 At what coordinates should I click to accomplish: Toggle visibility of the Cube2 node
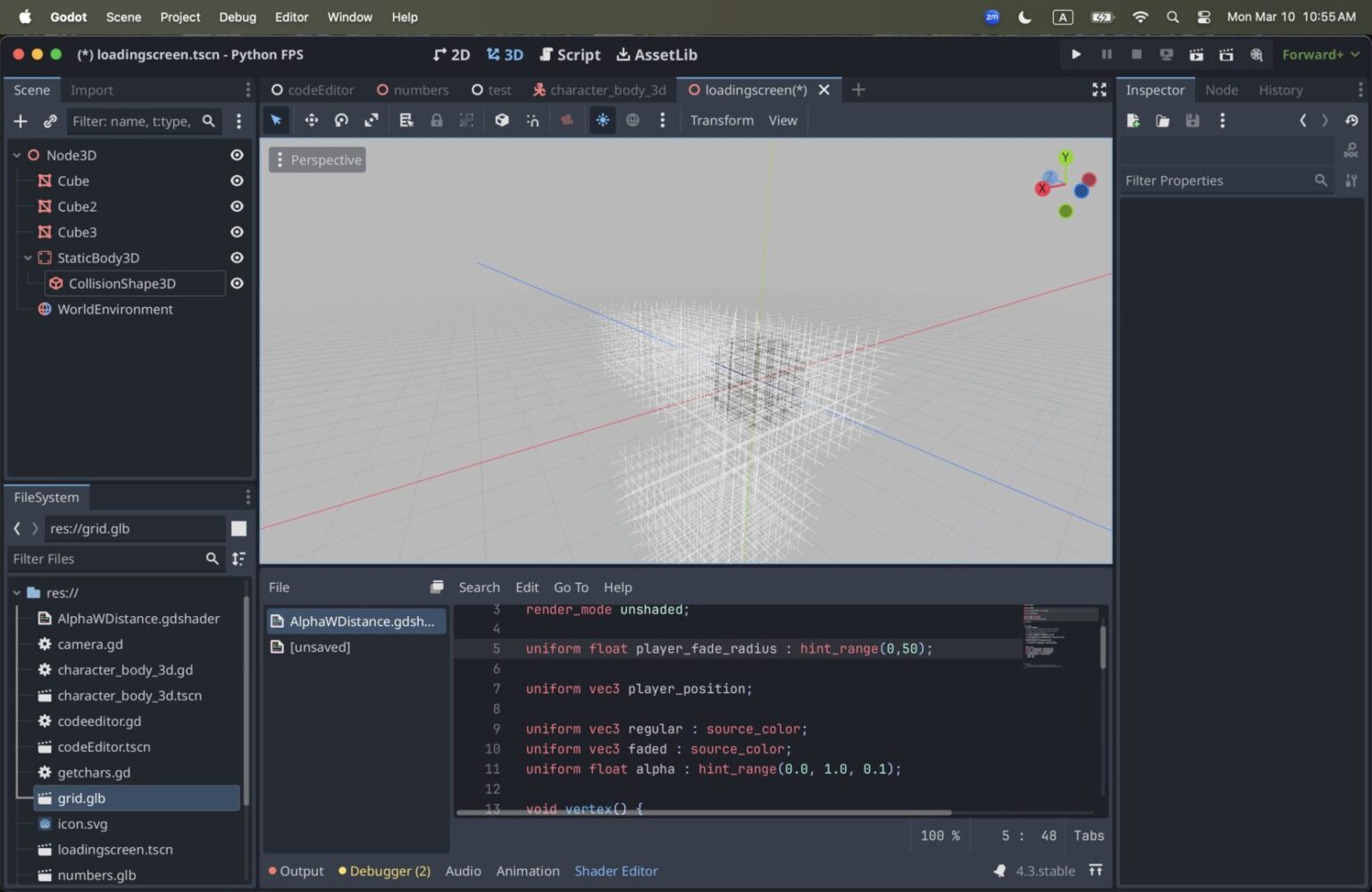point(236,206)
